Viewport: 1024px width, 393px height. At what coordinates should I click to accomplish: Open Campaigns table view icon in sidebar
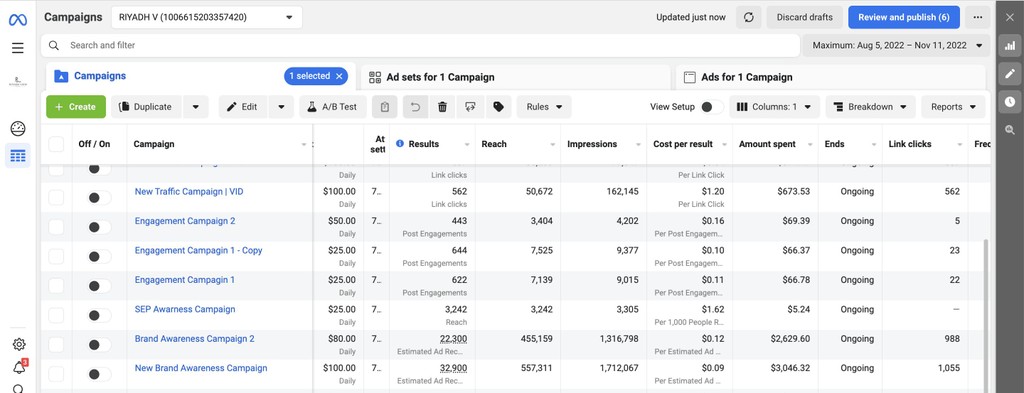pos(18,156)
